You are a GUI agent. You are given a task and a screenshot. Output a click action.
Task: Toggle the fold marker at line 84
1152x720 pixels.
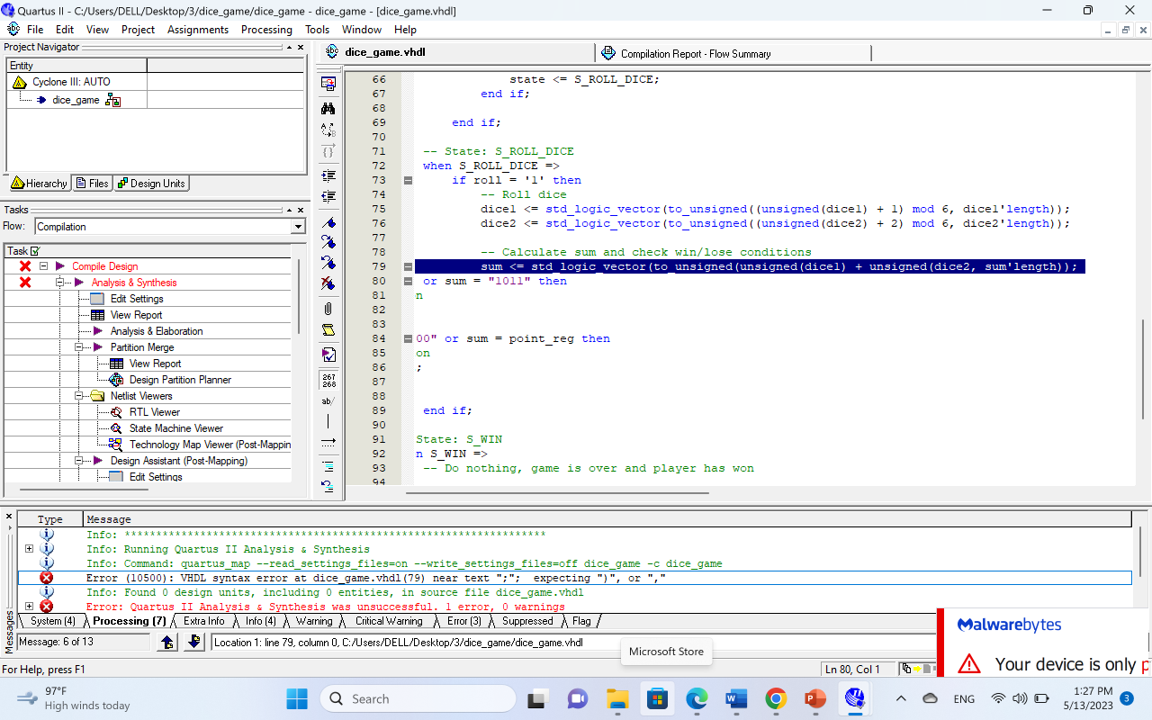(x=408, y=339)
